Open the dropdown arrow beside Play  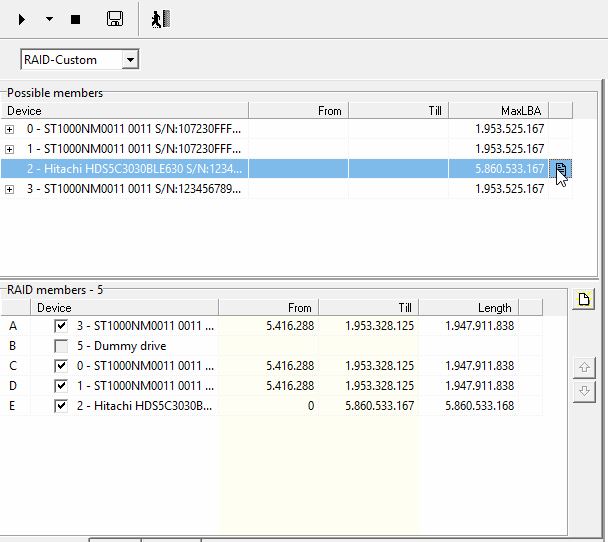pyautogui.click(x=49, y=19)
